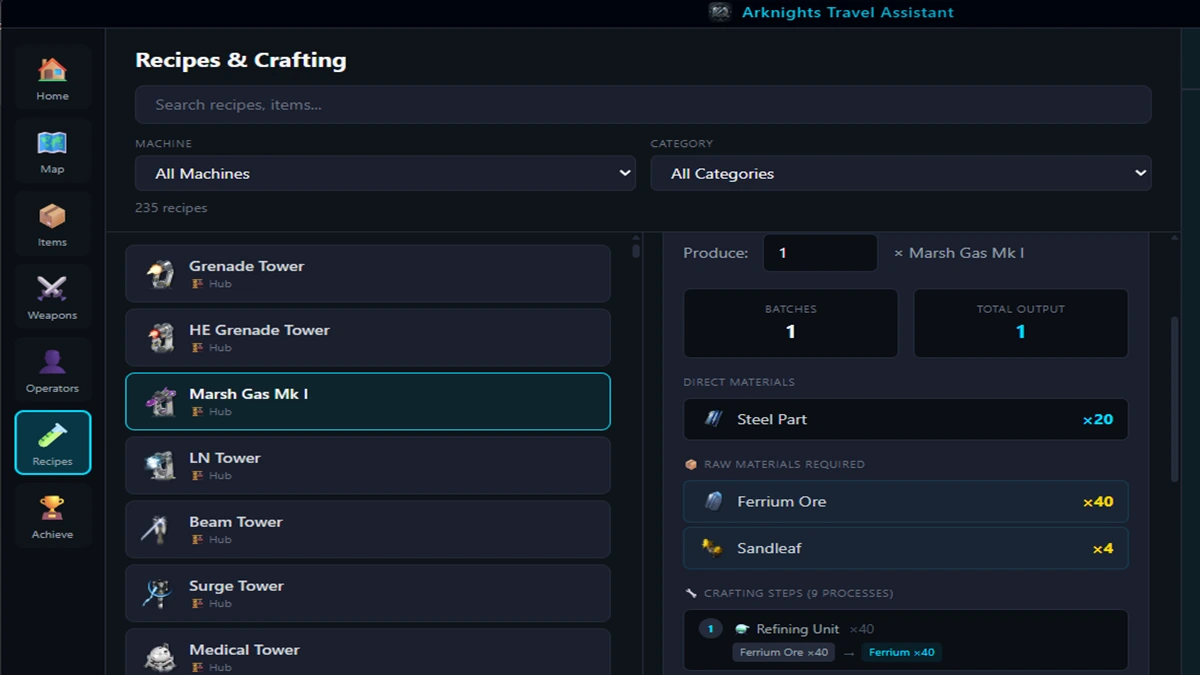This screenshot has width=1200, height=675.
Task: Click the Ferrium Ore ×40 input chip
Action: tap(784, 652)
